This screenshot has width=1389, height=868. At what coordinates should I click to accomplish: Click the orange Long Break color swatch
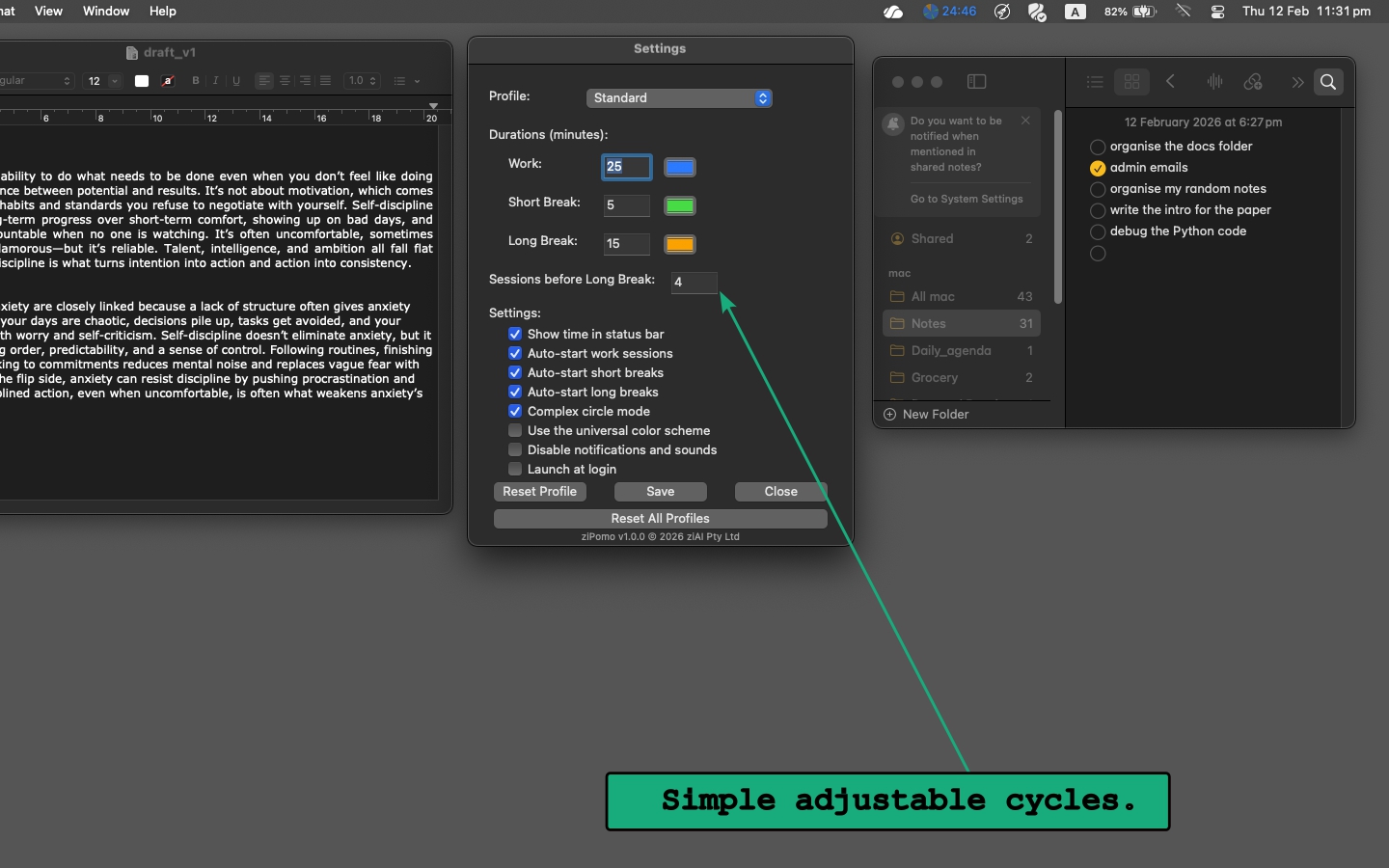pos(680,244)
